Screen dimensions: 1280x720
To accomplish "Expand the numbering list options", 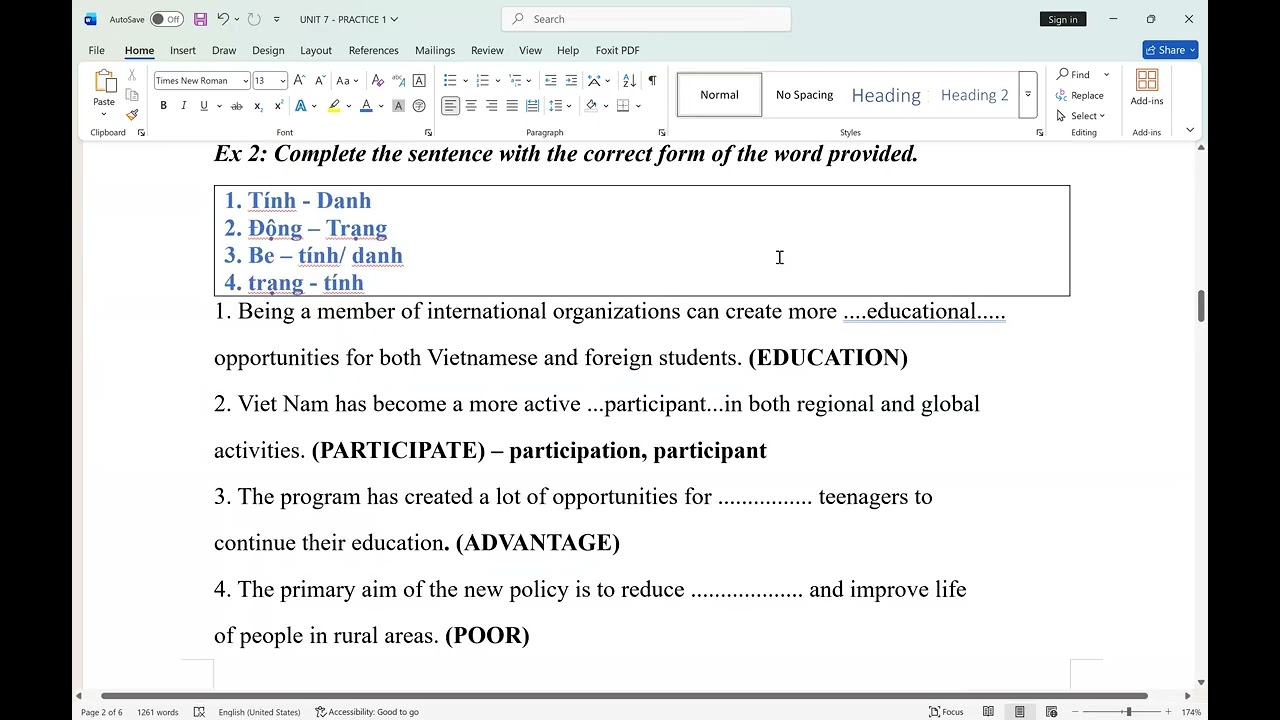I will point(498,80).
